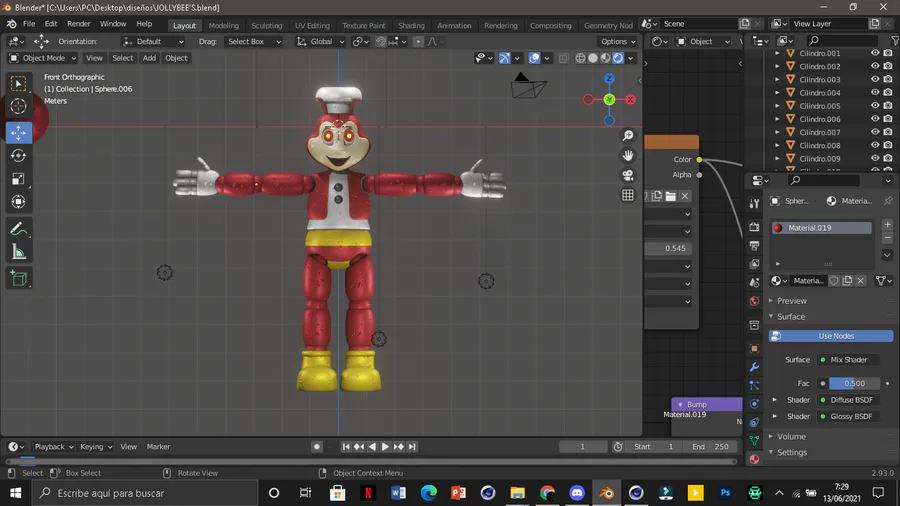The image size is (900, 506).
Task: Click the Use Nodes button
Action: 831,336
